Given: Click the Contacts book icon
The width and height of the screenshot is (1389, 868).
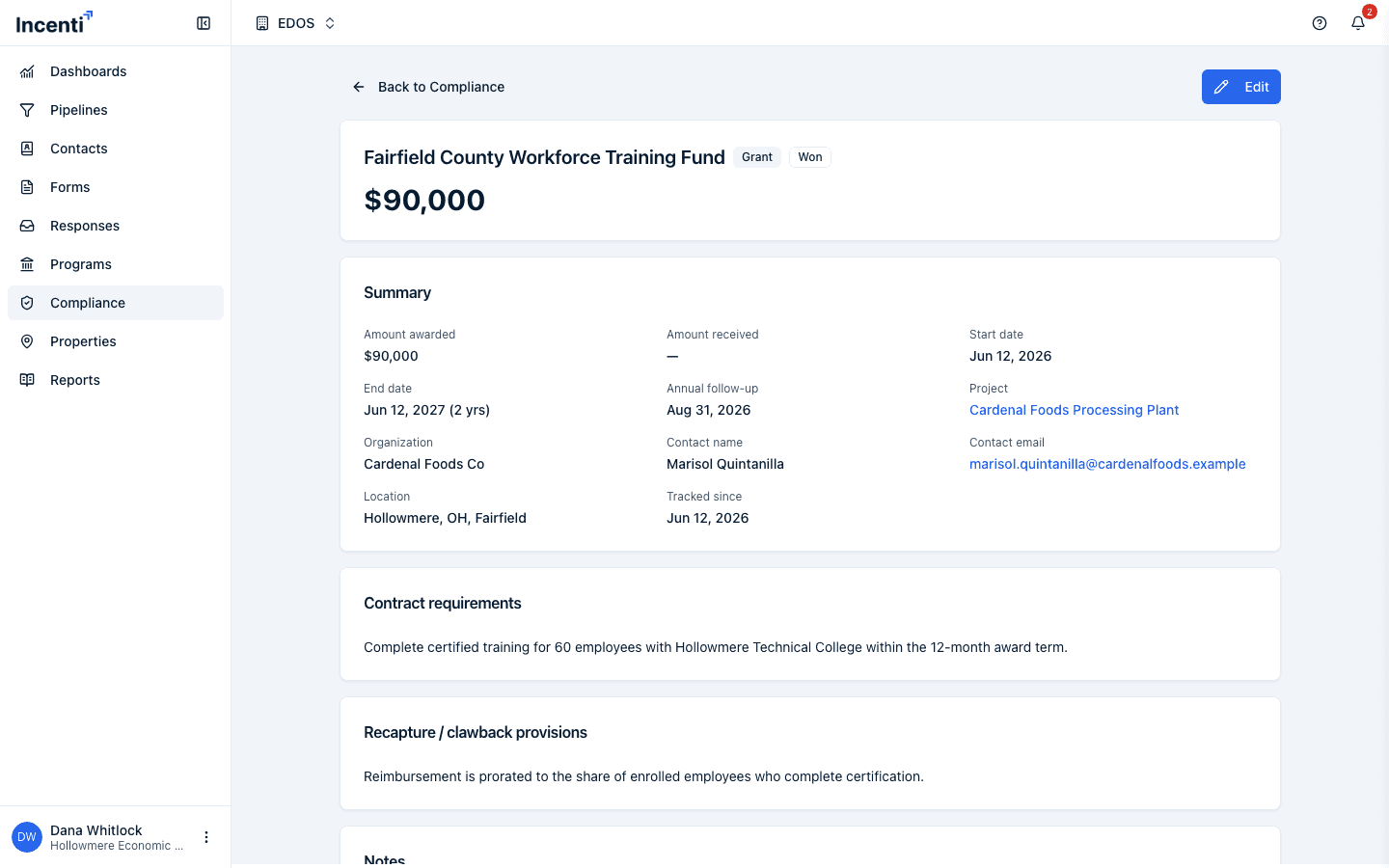Looking at the screenshot, I should click(27, 149).
